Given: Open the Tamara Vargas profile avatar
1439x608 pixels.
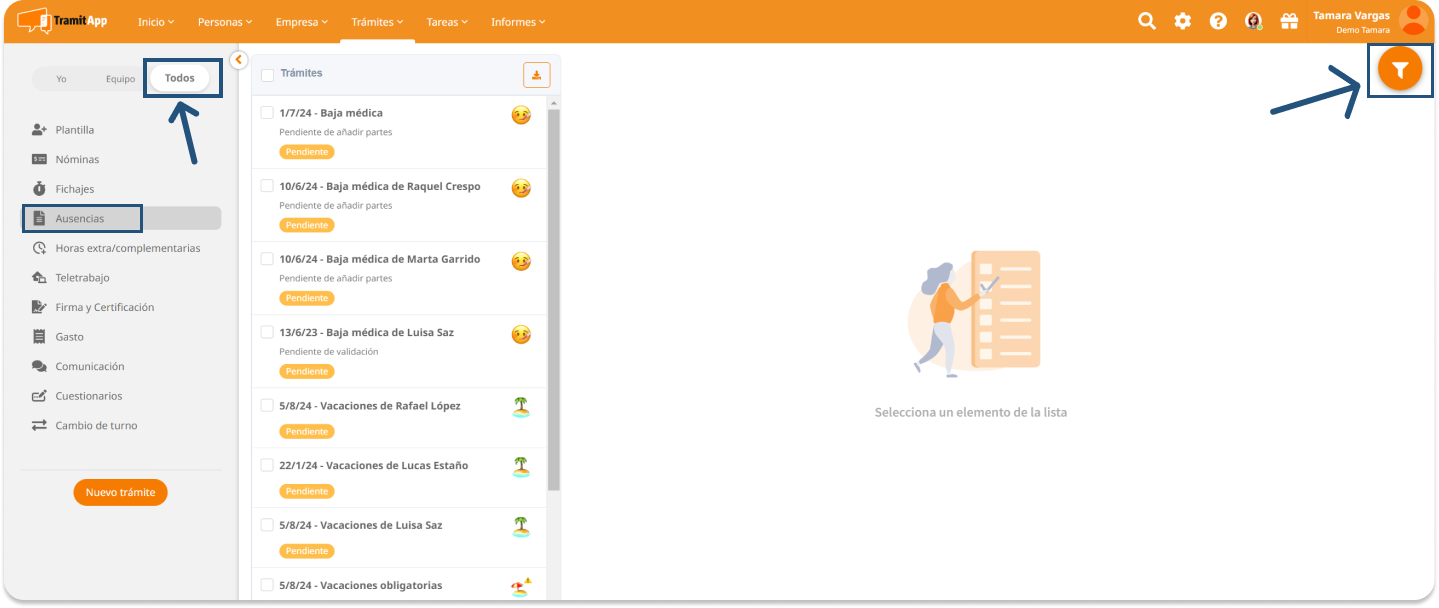Looking at the screenshot, I should 1413,20.
